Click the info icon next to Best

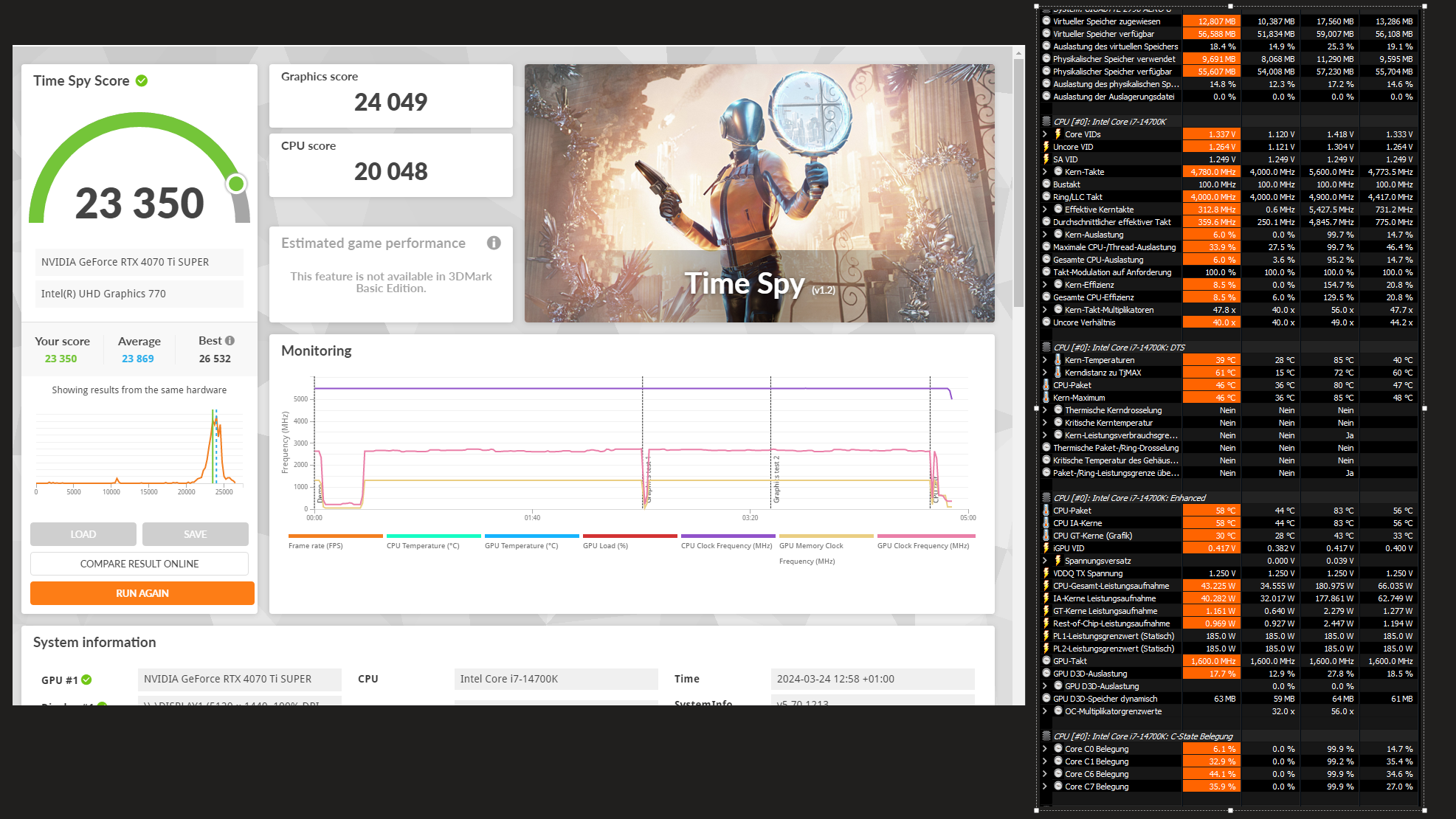tap(230, 340)
